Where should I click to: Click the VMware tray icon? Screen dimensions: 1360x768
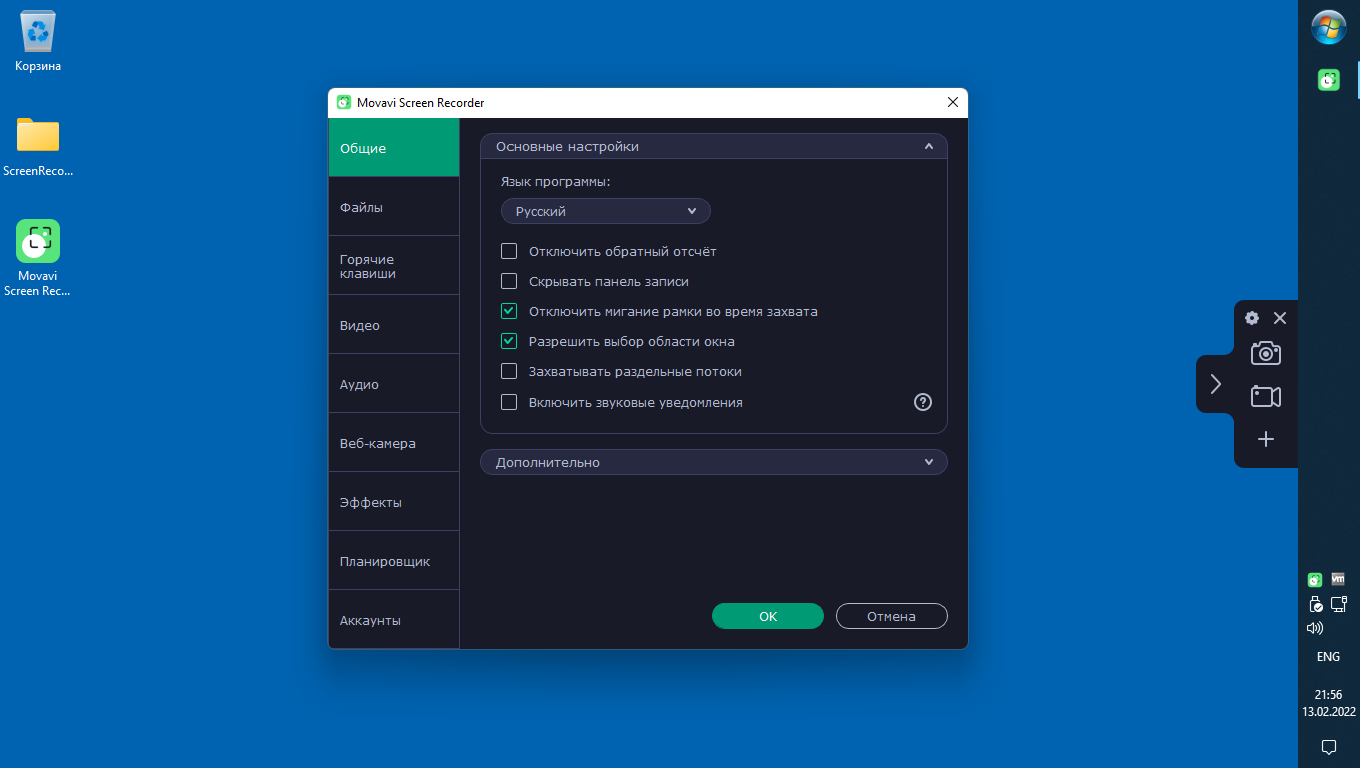[x=1338, y=579]
